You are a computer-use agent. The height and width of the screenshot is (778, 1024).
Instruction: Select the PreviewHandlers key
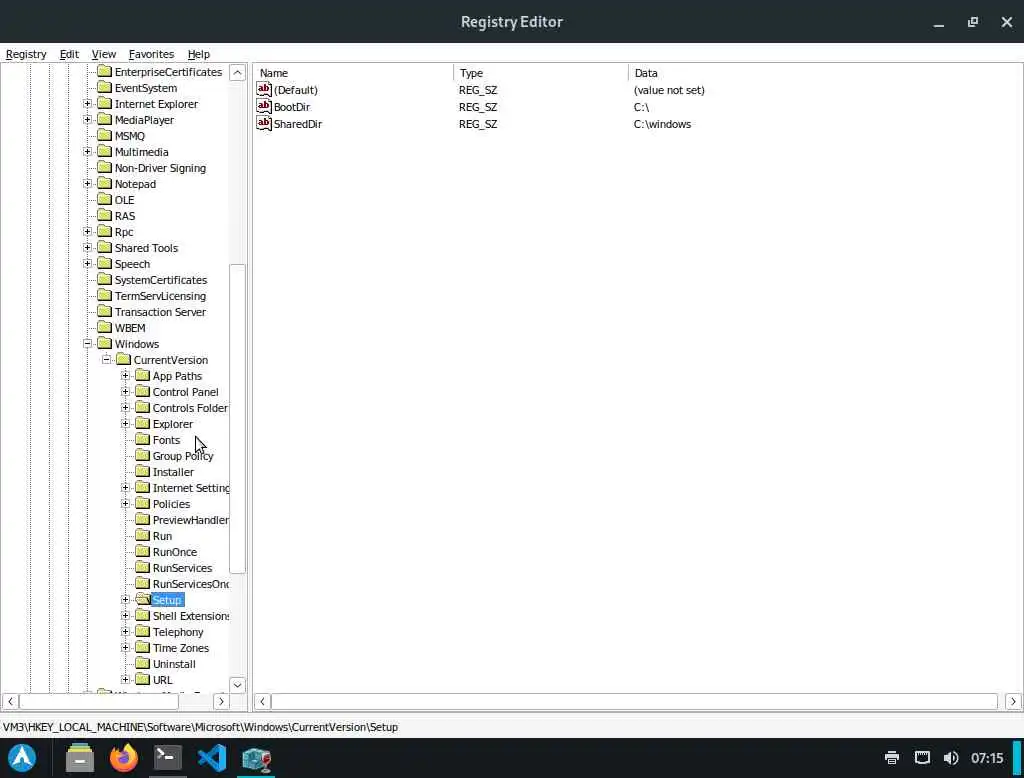[x=191, y=520]
